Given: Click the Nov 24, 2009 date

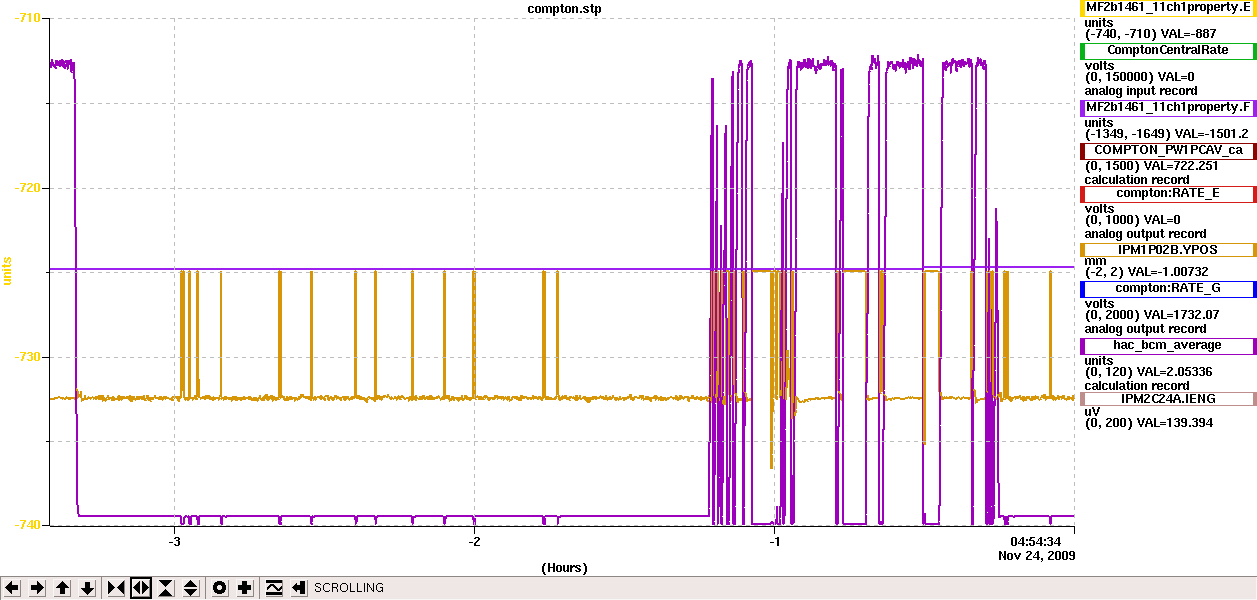Looking at the screenshot, I should [x=1035, y=555].
